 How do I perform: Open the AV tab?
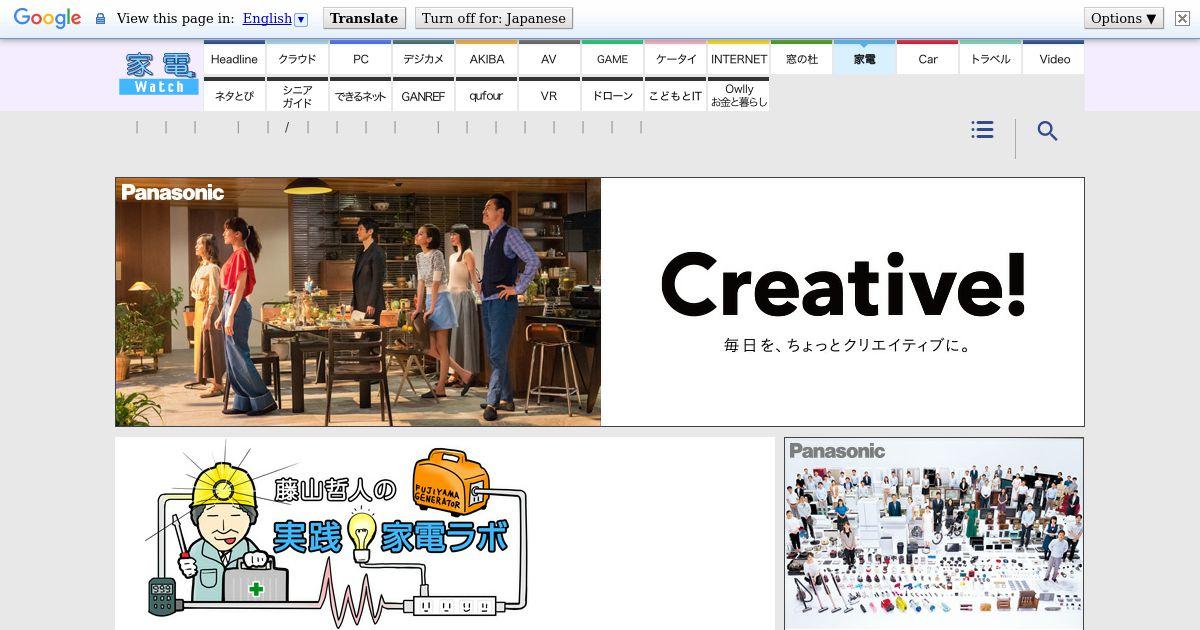tap(549, 58)
